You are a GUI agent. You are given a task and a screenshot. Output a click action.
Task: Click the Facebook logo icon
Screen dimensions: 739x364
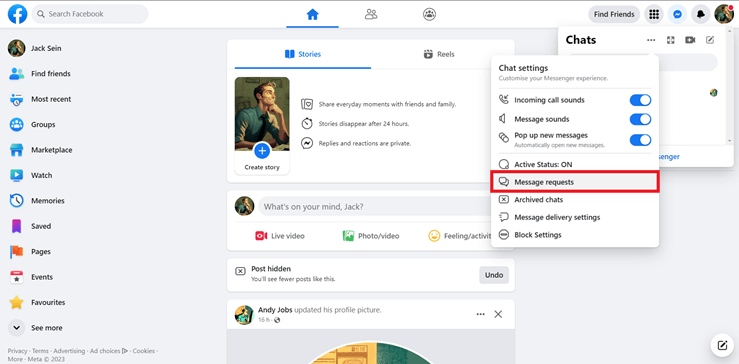click(17, 14)
